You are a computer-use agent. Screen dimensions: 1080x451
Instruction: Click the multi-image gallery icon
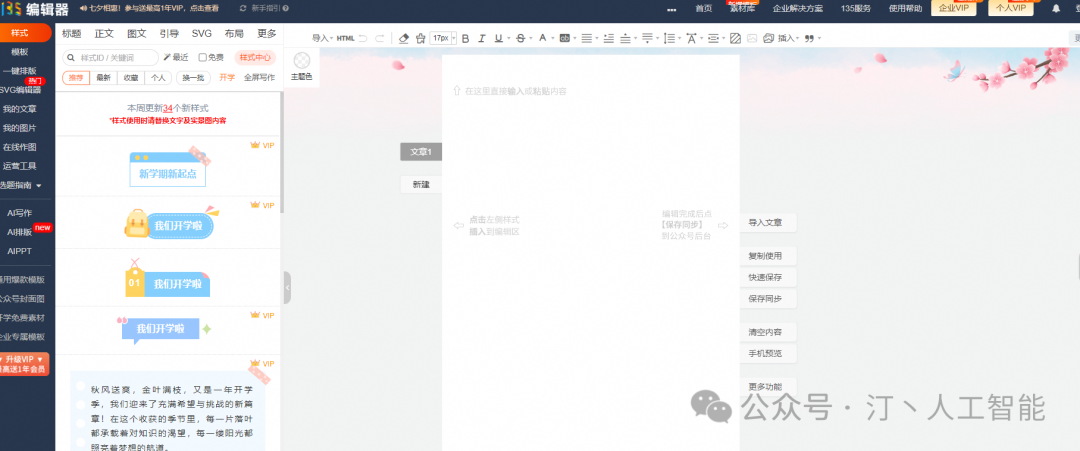point(769,39)
